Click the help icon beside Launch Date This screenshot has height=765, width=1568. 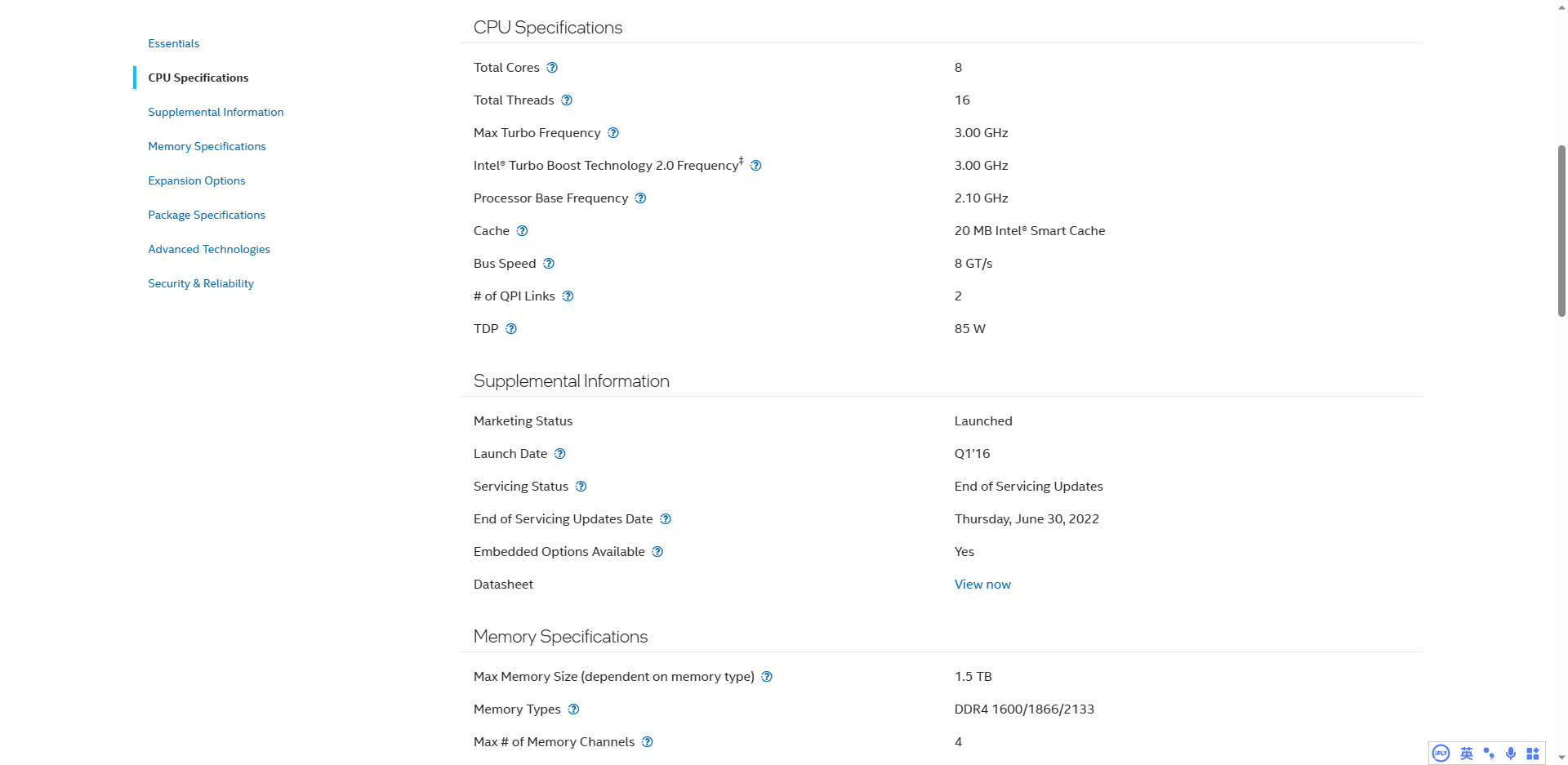[560, 454]
